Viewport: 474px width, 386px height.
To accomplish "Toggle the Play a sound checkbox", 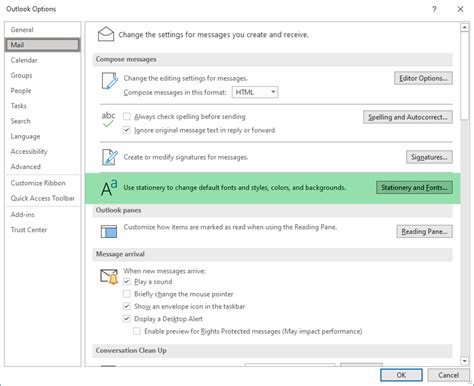I will [127, 281].
